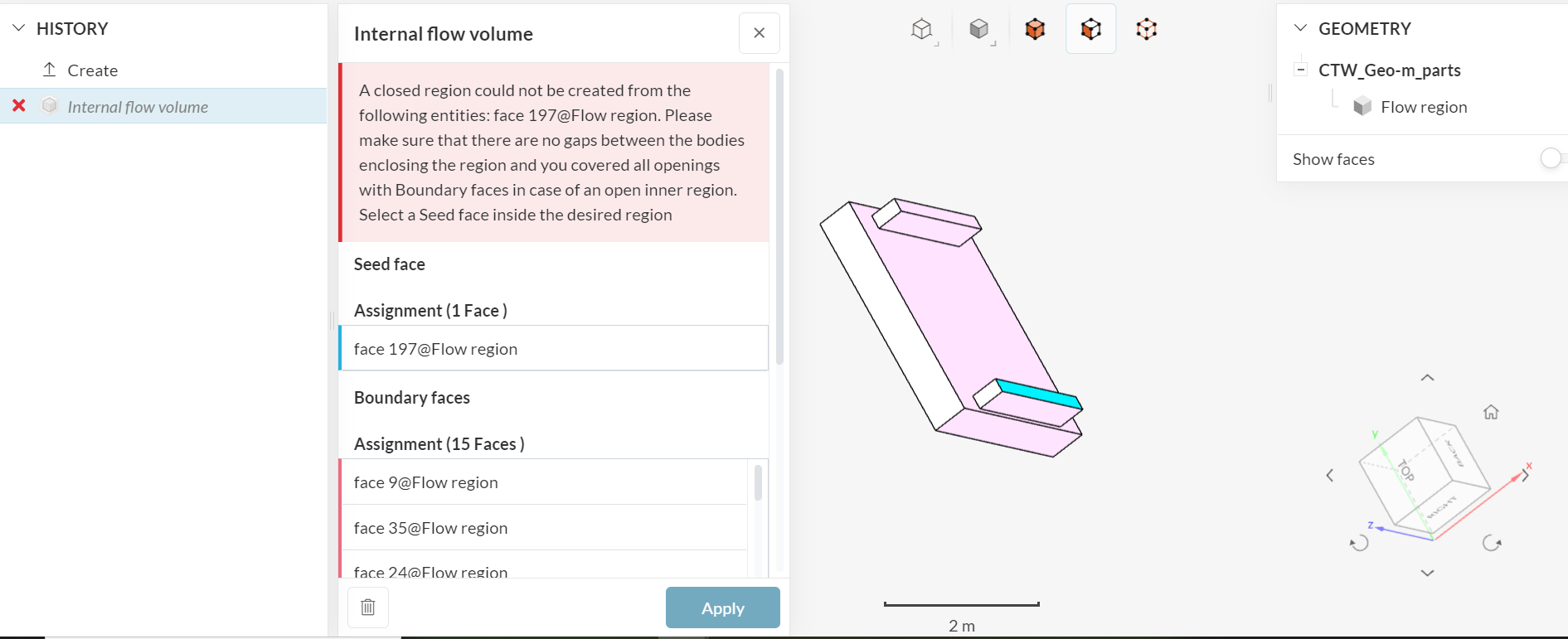1568x639 pixels.
Task: Collapse the HISTORY panel chevron
Action: pos(18,27)
